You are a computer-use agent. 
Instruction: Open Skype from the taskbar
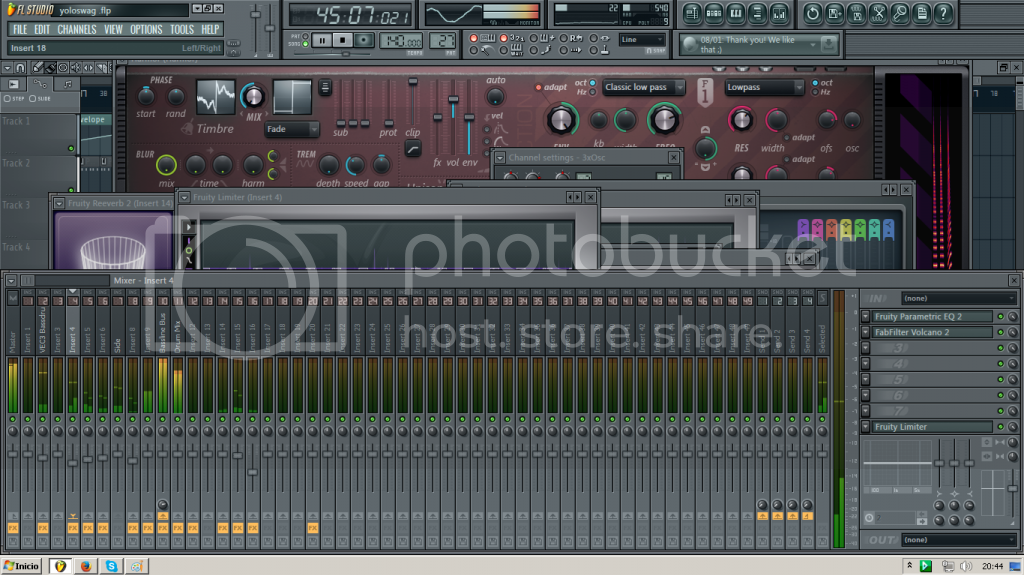tap(112, 566)
